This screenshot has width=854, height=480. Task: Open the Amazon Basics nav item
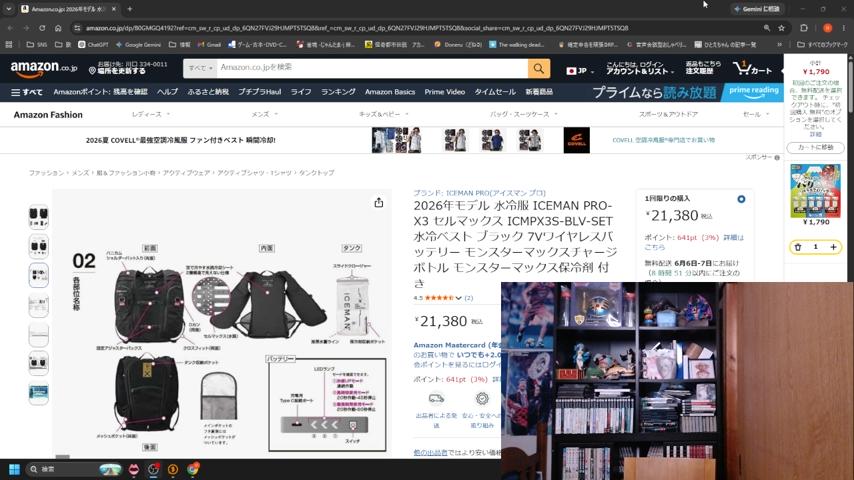pyautogui.click(x=390, y=92)
